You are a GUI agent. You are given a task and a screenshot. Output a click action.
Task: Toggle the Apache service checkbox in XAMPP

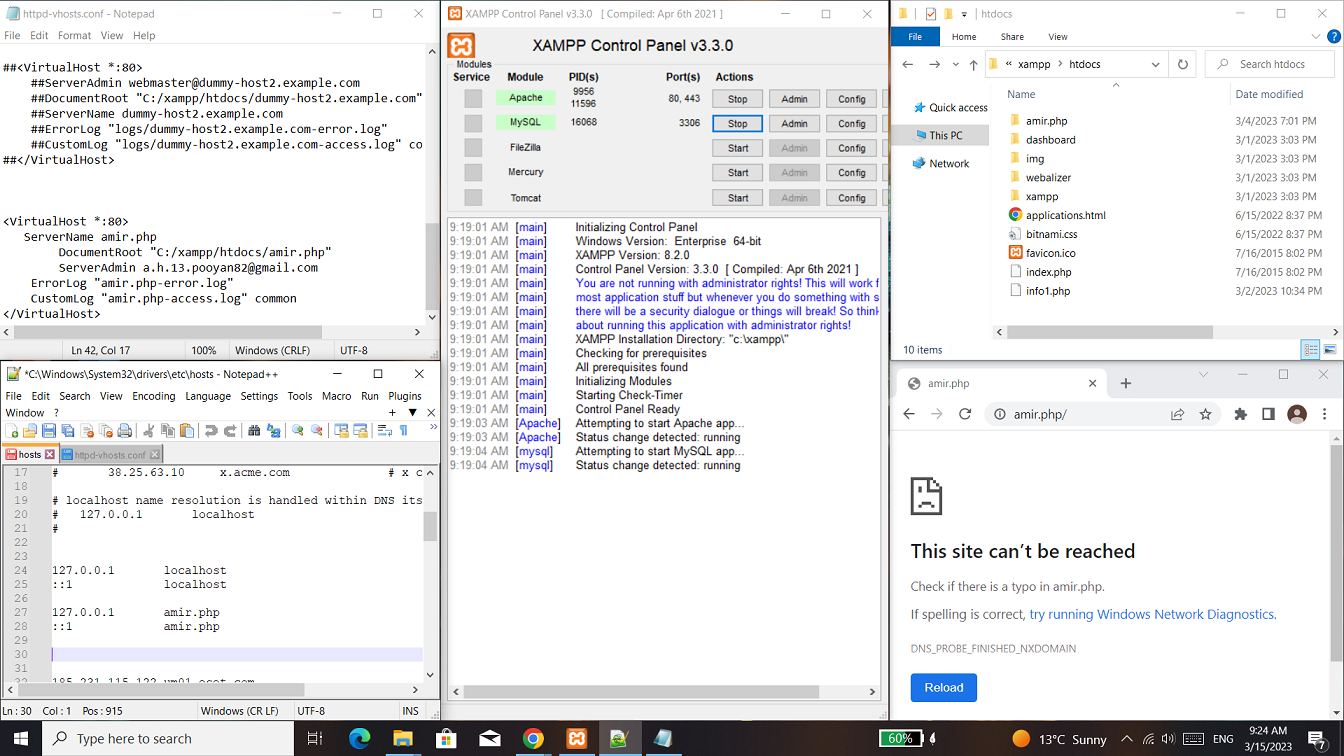(x=473, y=98)
